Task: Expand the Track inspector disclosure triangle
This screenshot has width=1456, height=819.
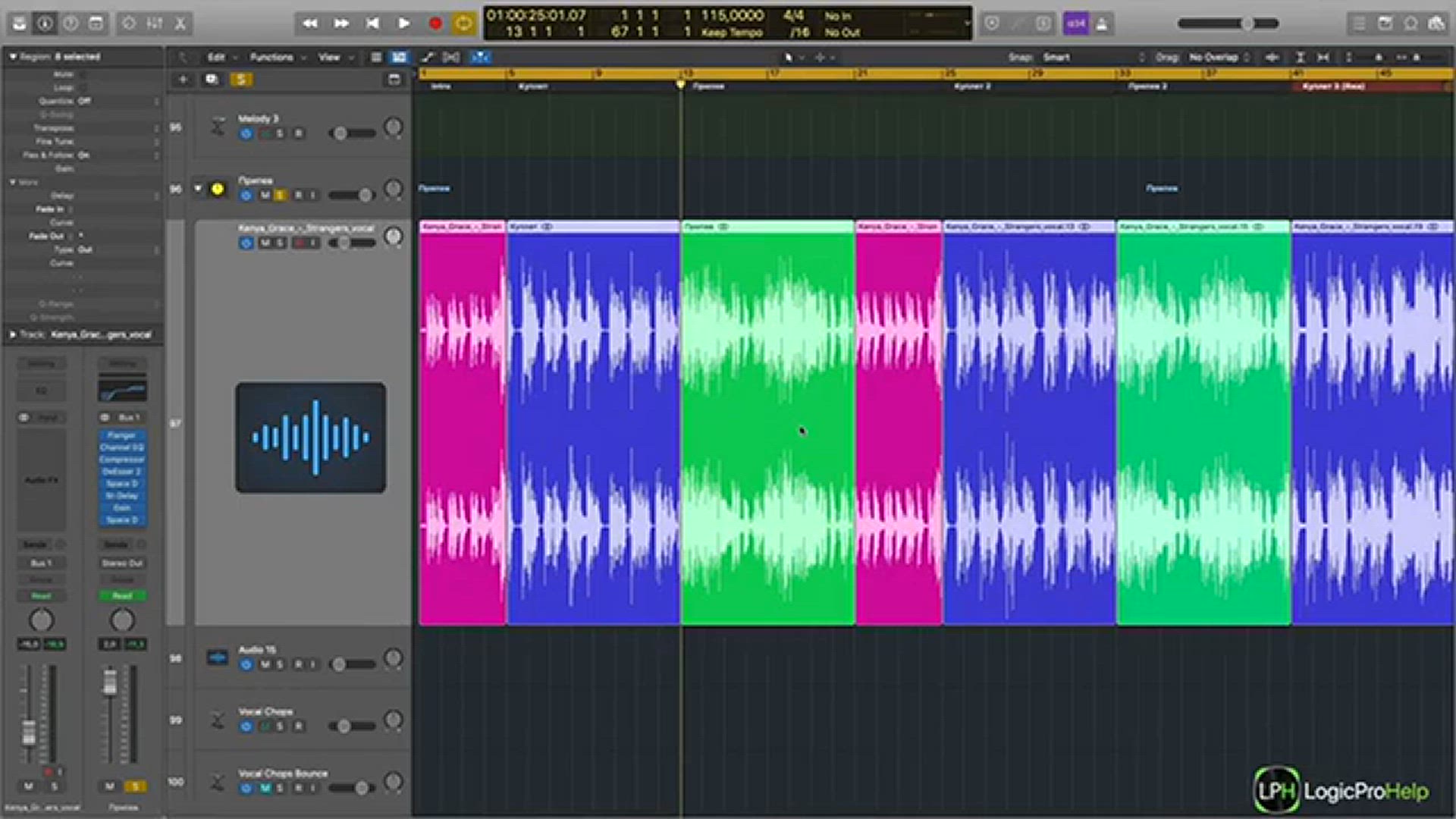Action: click(x=13, y=334)
